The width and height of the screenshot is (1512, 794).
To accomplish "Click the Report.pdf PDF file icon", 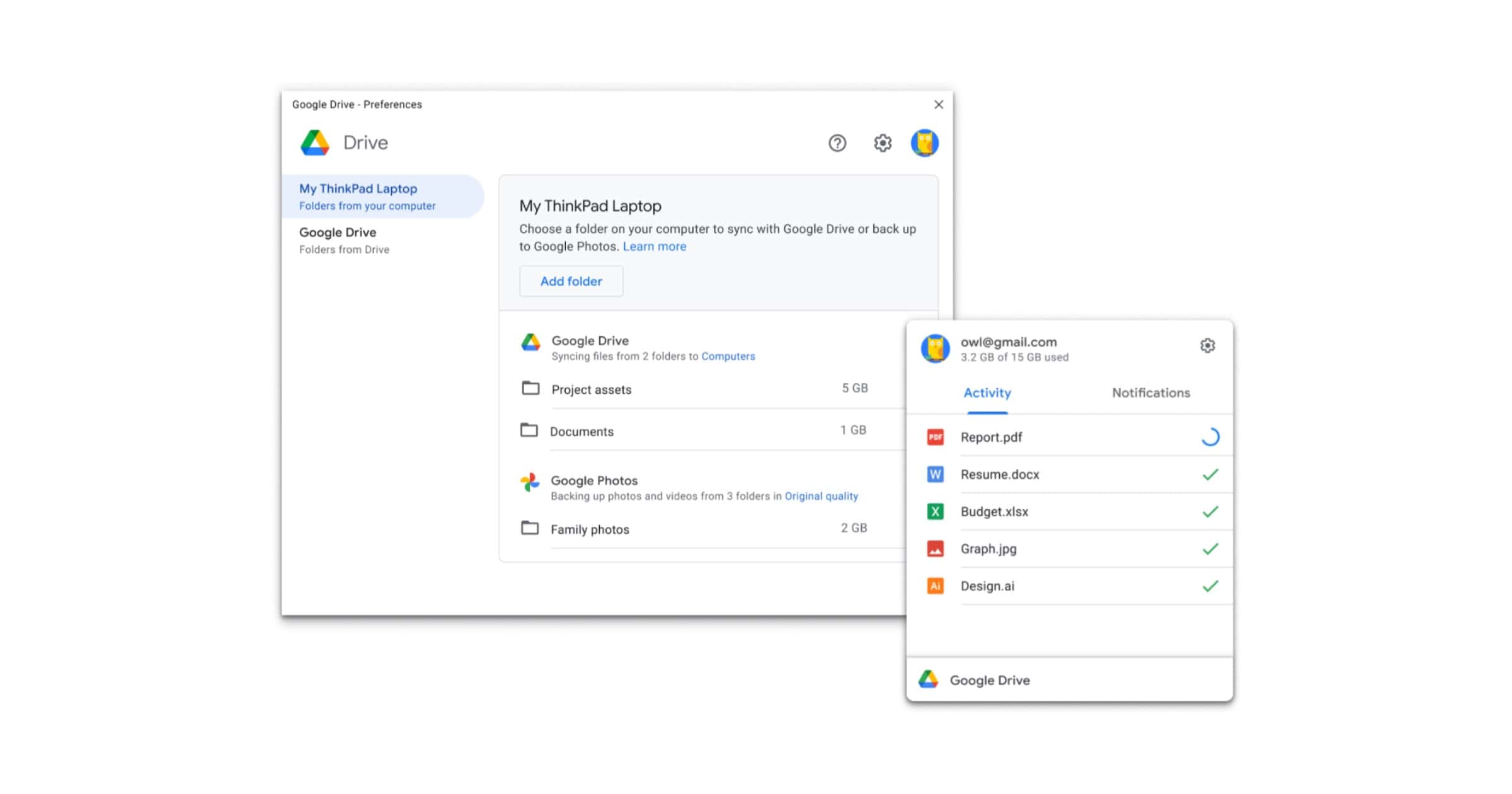I will coord(935,437).
